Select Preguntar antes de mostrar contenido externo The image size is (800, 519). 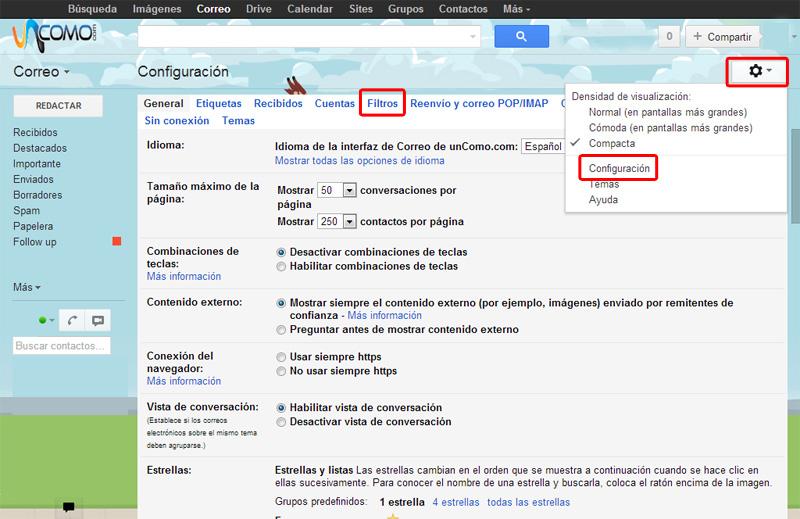coord(281,329)
